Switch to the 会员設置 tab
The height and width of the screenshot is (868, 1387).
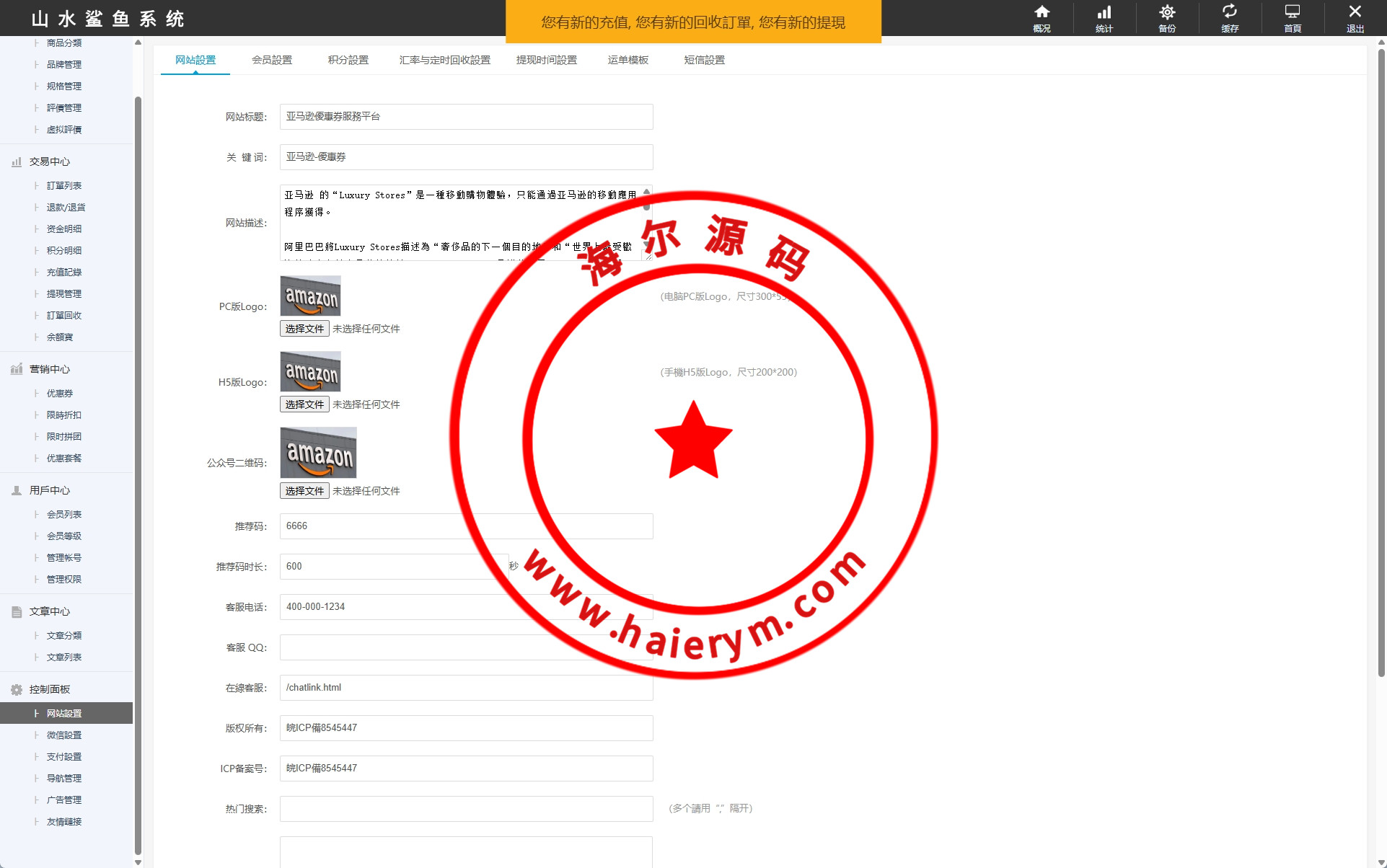[272, 60]
